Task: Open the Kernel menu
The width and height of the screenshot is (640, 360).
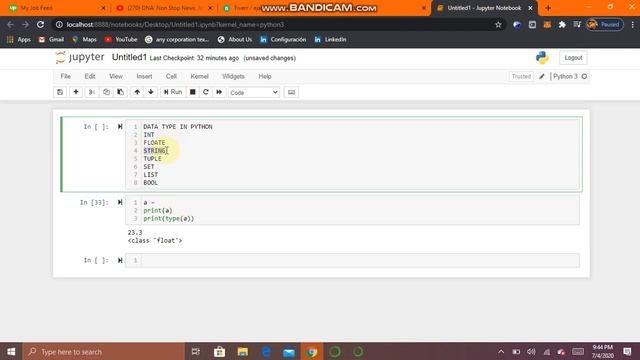Action: (x=199, y=76)
